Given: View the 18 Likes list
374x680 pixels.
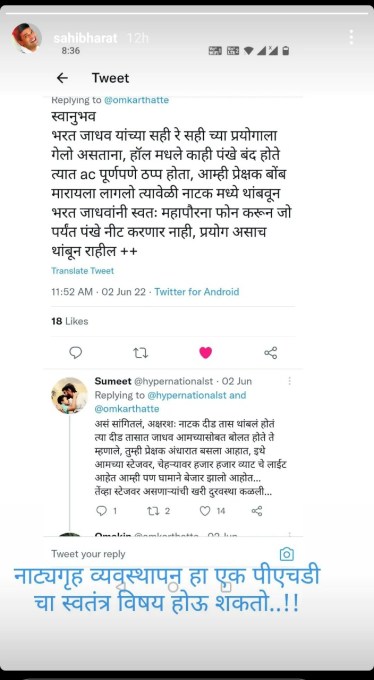Looking at the screenshot, I should pos(69,321).
